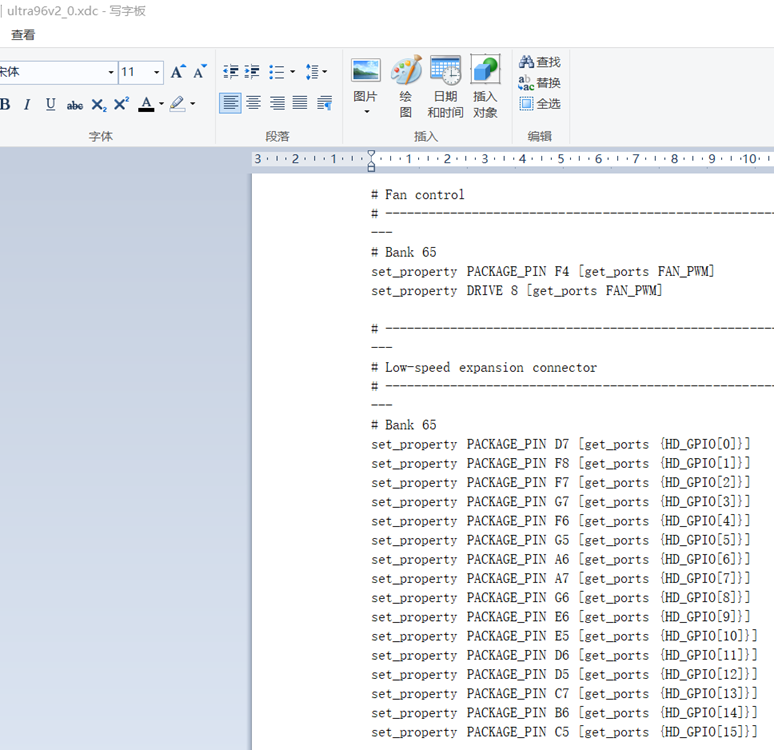Insert date and time (日期和时间)
This screenshot has width=774, height=750.
coord(445,87)
